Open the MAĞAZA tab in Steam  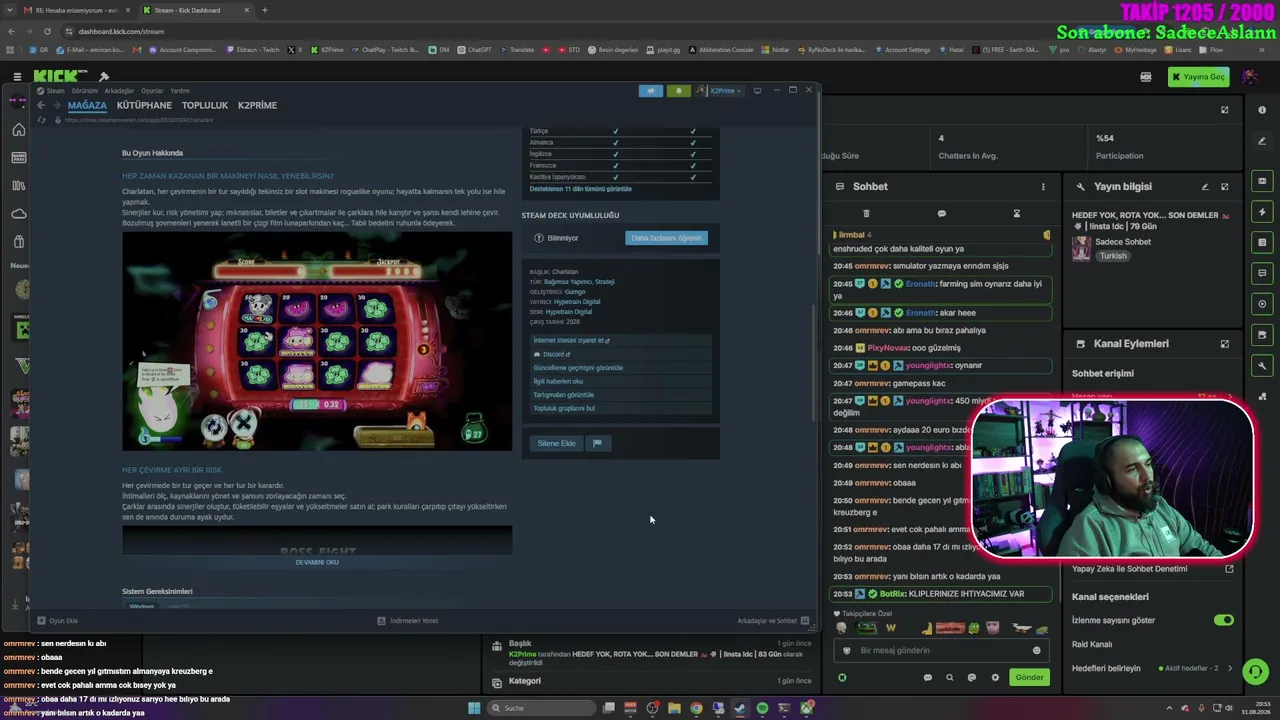point(87,105)
